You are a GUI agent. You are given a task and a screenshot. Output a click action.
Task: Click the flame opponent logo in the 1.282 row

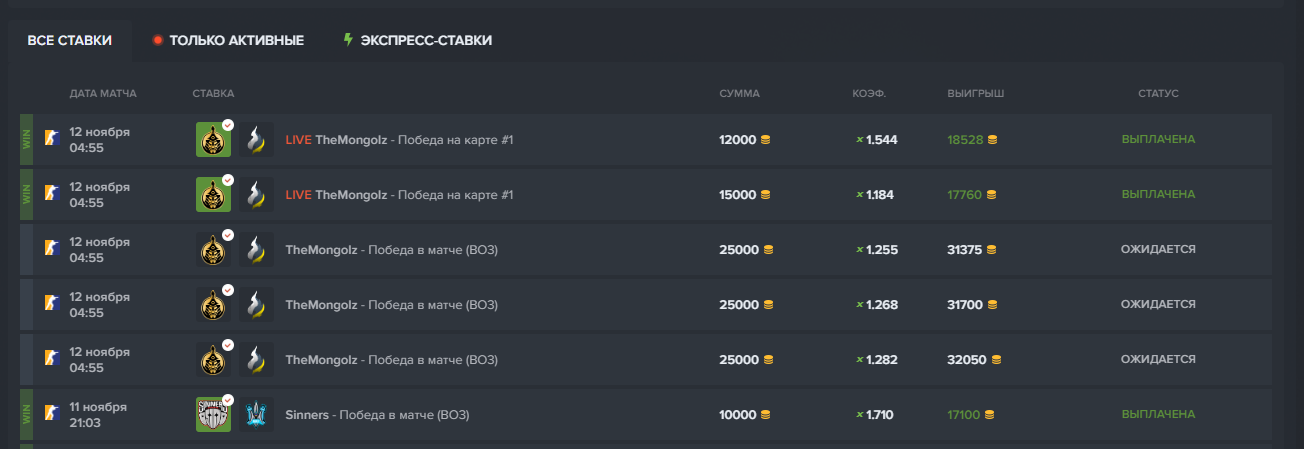tap(256, 360)
